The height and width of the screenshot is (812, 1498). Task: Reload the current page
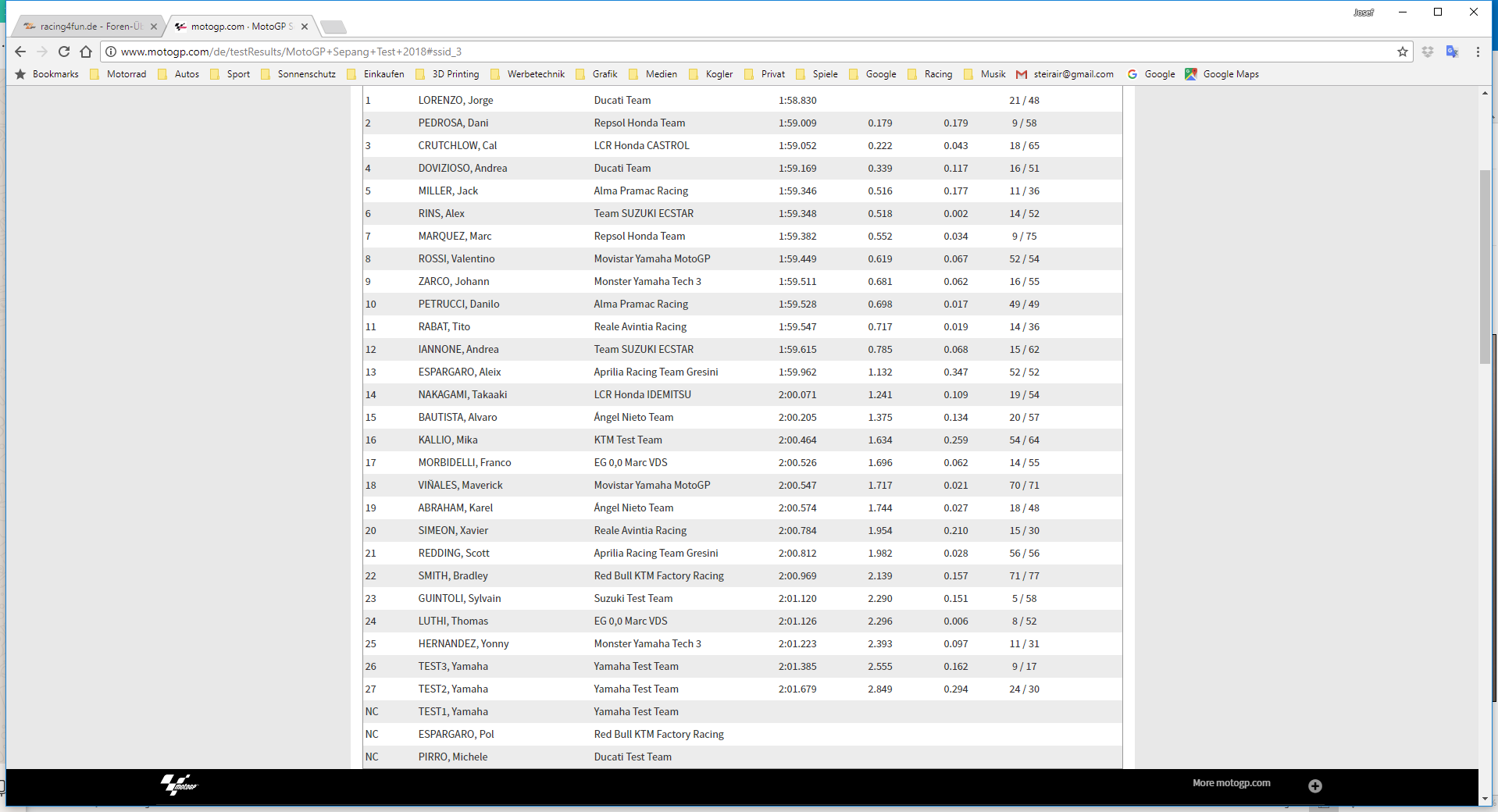click(64, 52)
